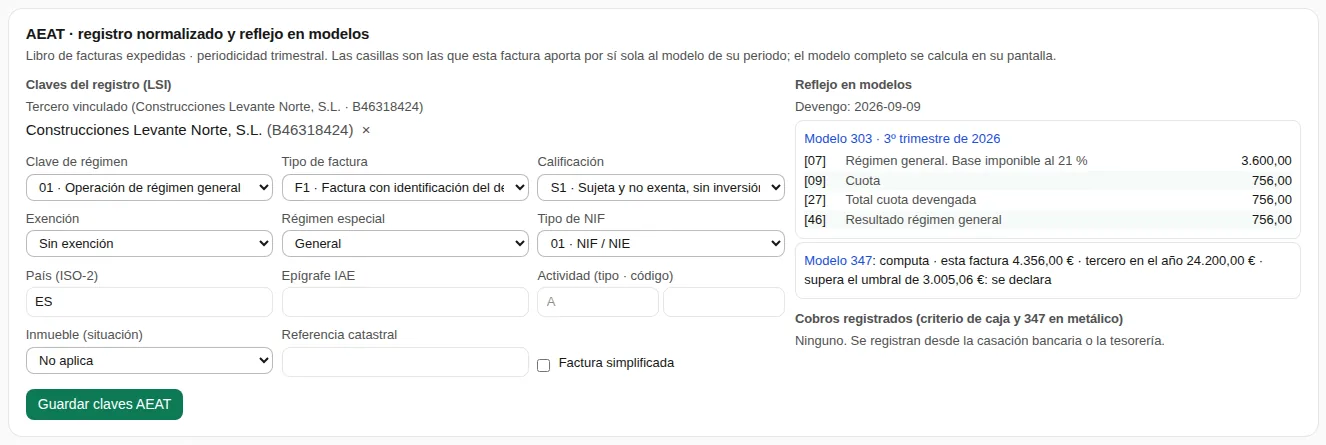Viewport: 1326px width, 445px height.
Task: Click the Cobros registrados heading
Action: tap(959, 319)
